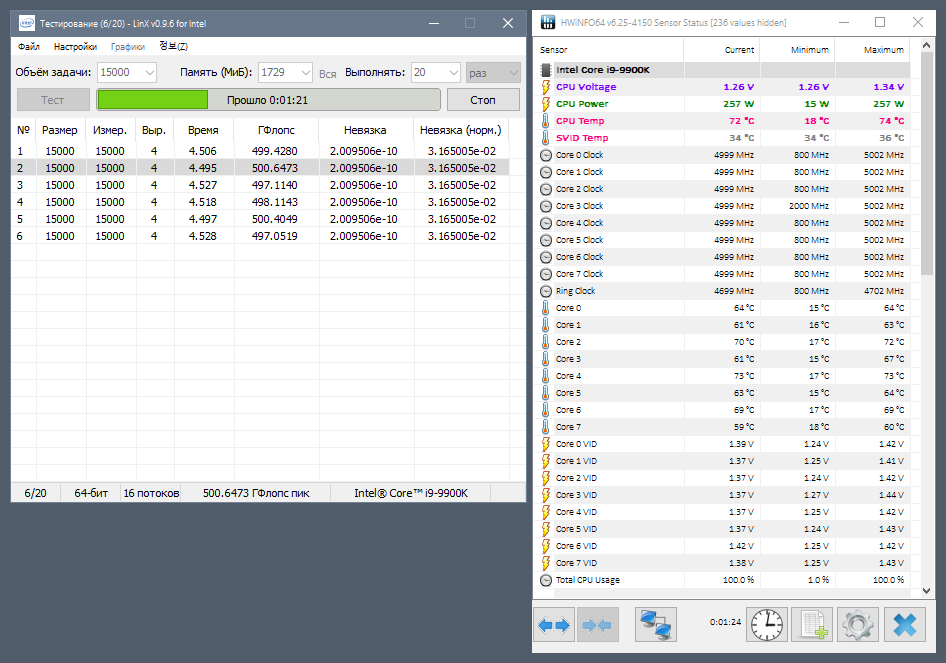Image resolution: width=946 pixels, height=663 pixels.
Task: Click the Total CPU Usage gauge icon
Action: 545,580
